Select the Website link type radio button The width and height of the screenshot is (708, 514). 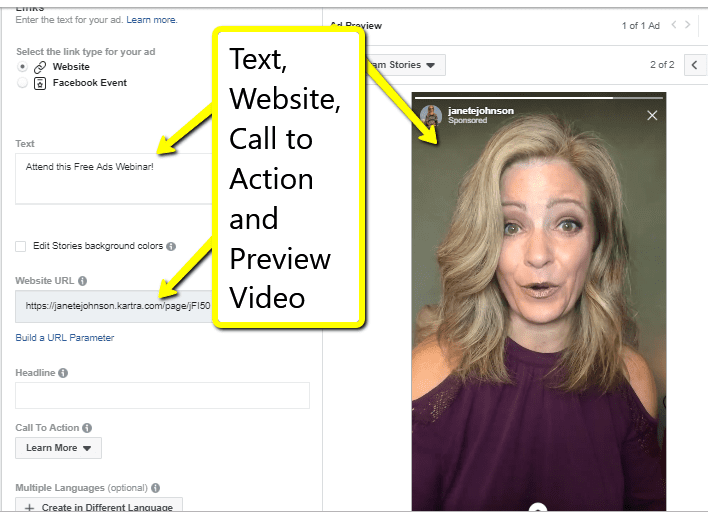click(22, 67)
